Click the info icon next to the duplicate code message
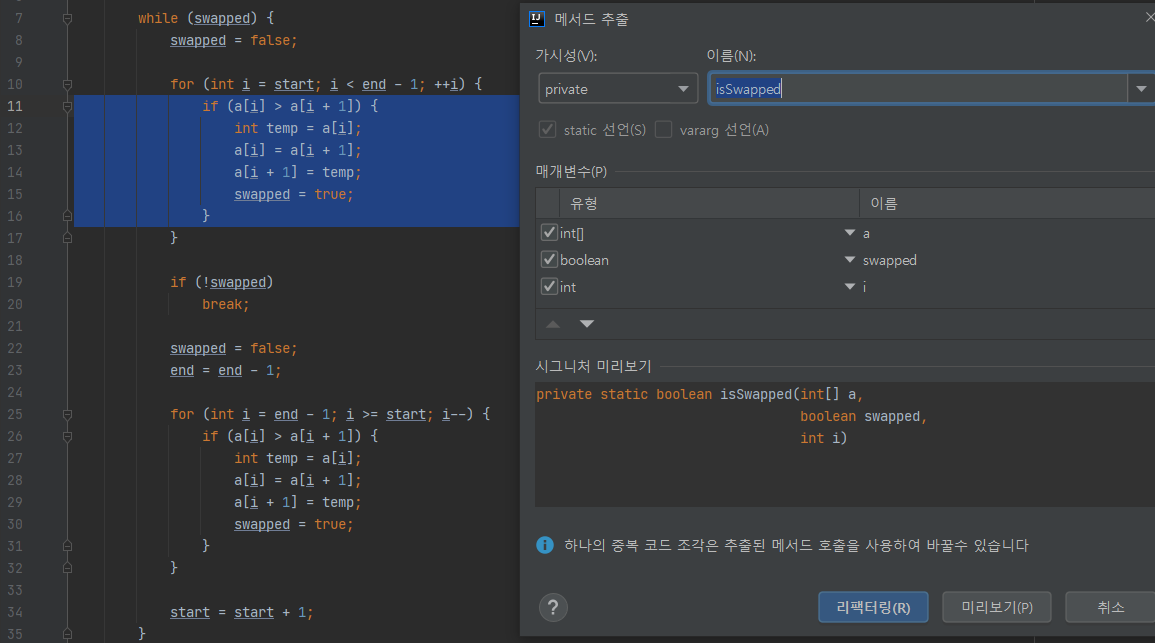Screen dimensions: 1155x643 pyautogui.click(x=545, y=545)
